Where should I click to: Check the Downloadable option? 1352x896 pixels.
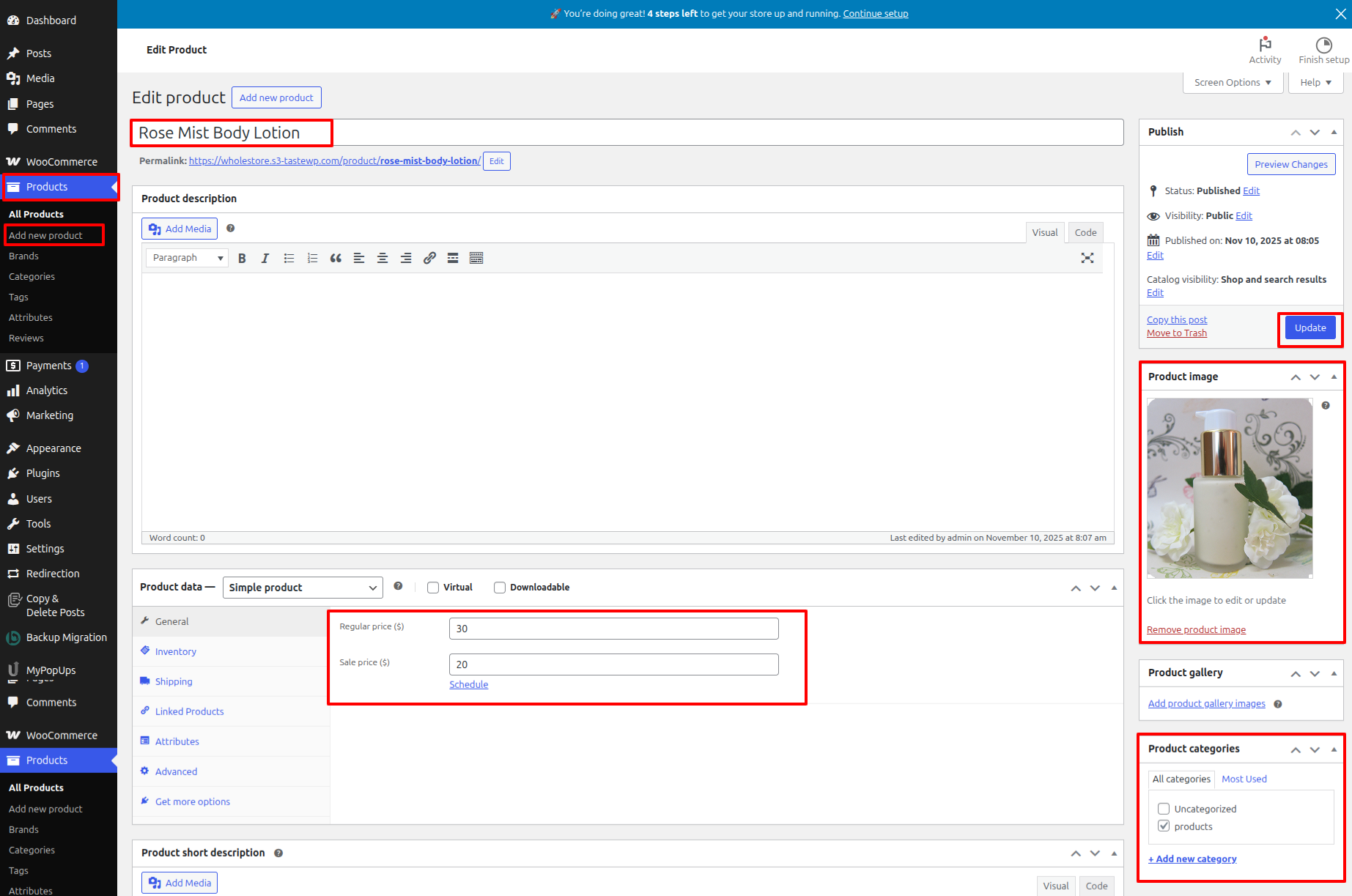tap(500, 588)
